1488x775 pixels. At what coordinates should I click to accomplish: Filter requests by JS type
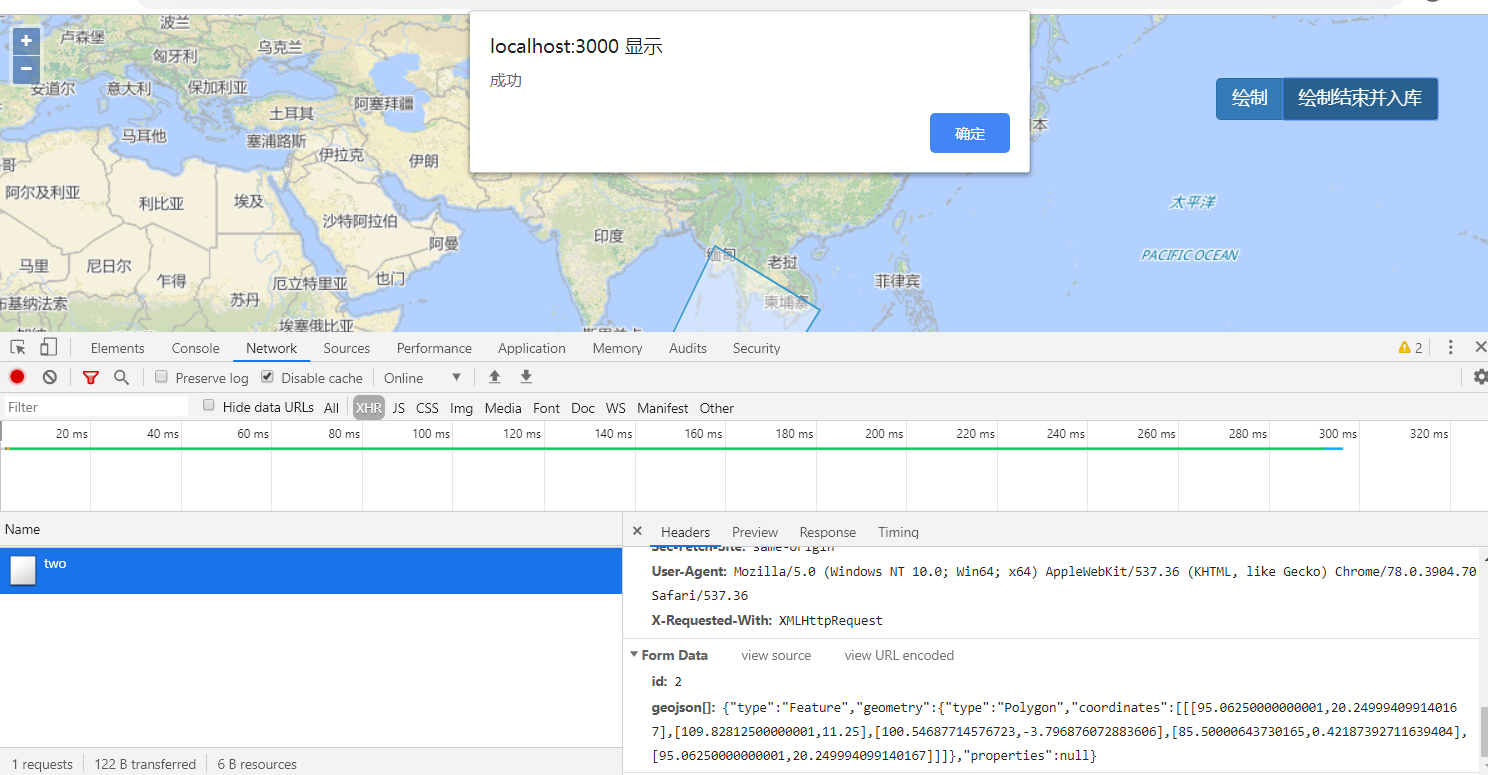tap(399, 407)
